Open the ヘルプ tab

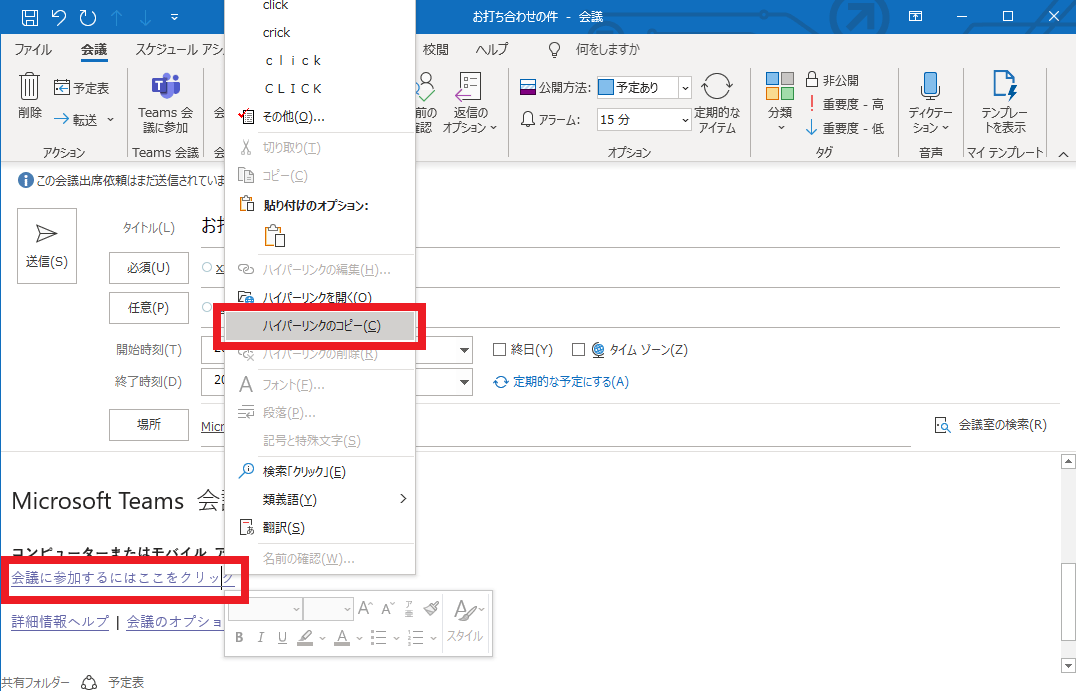(492, 49)
